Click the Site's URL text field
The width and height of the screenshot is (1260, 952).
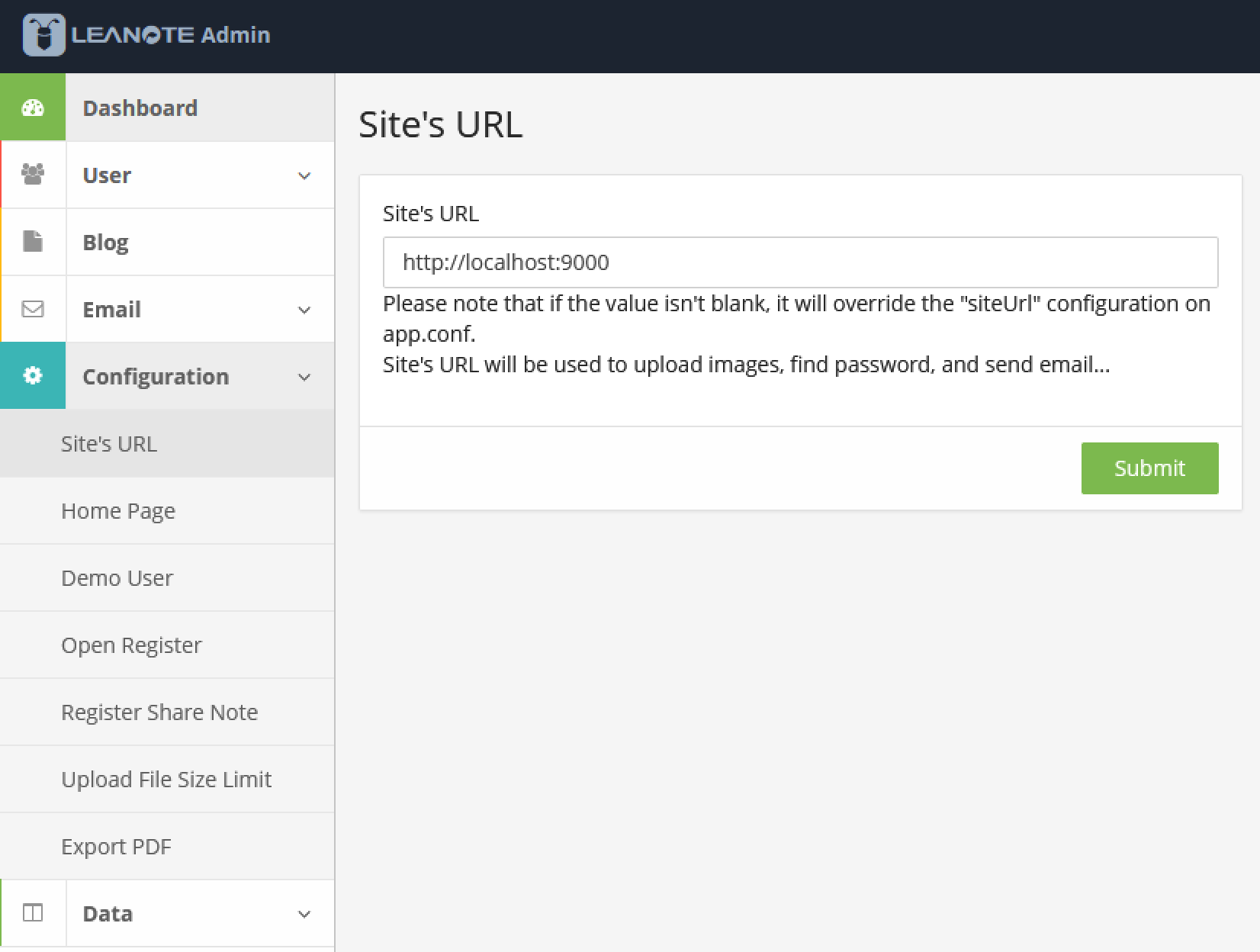[x=800, y=262]
